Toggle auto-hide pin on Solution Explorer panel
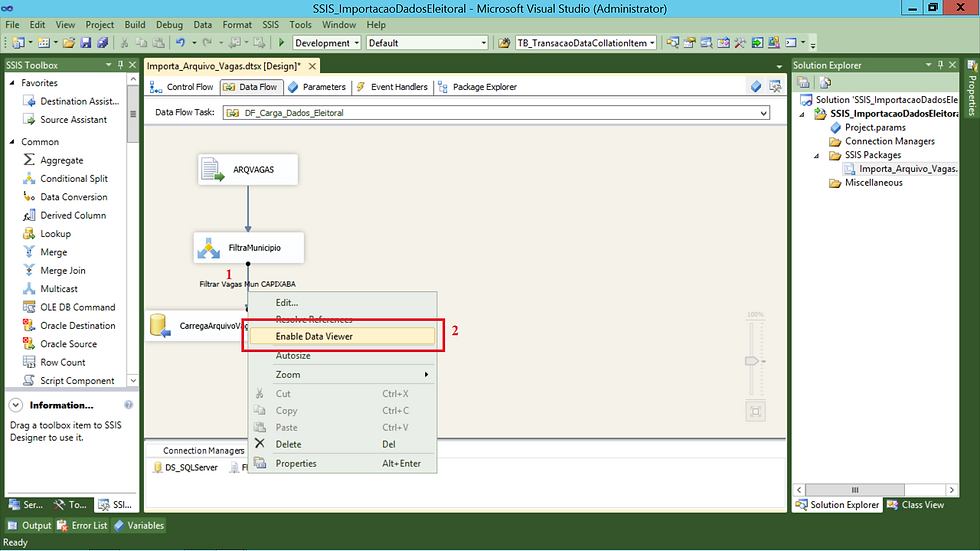 click(941, 64)
